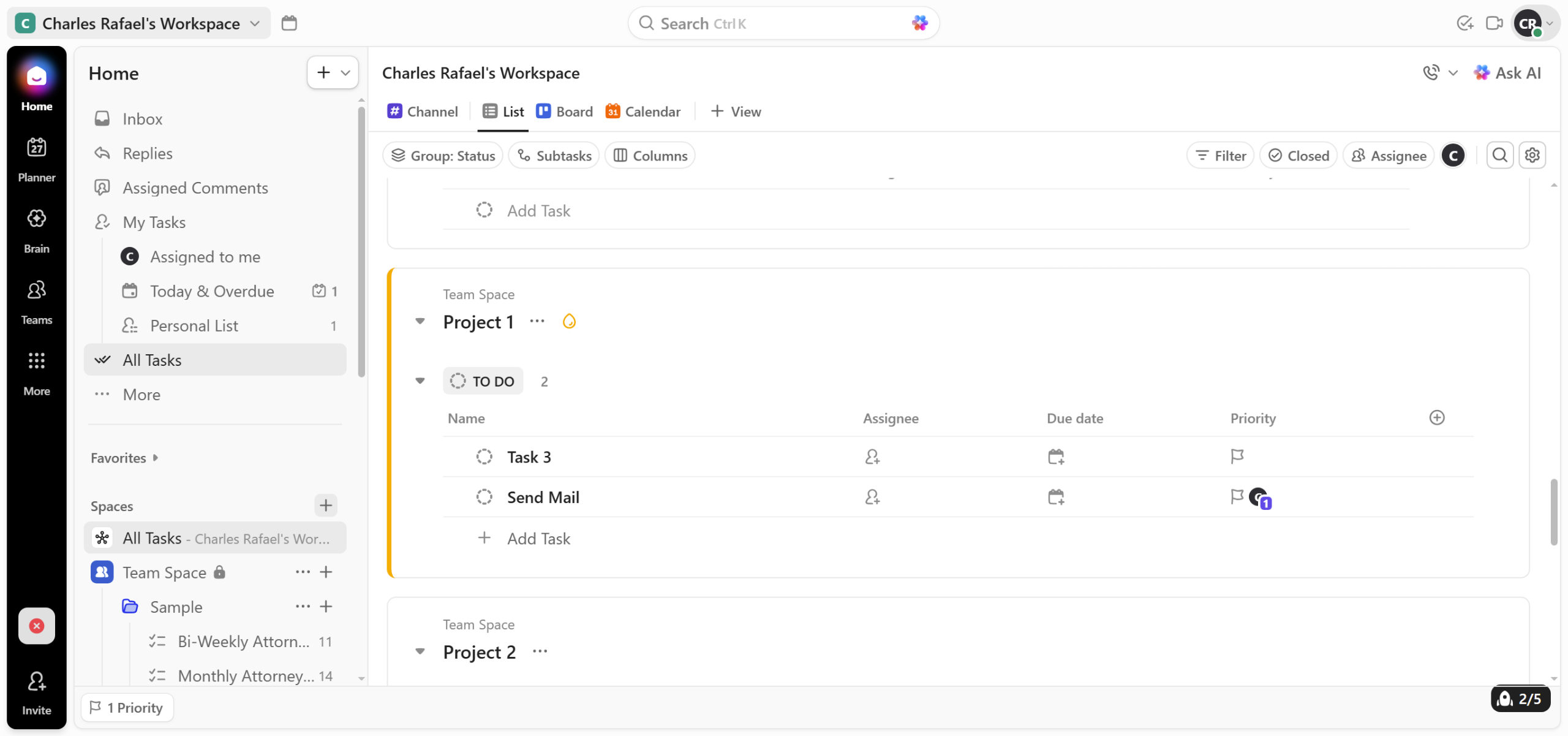Switch to the Board view tab

pos(564,112)
